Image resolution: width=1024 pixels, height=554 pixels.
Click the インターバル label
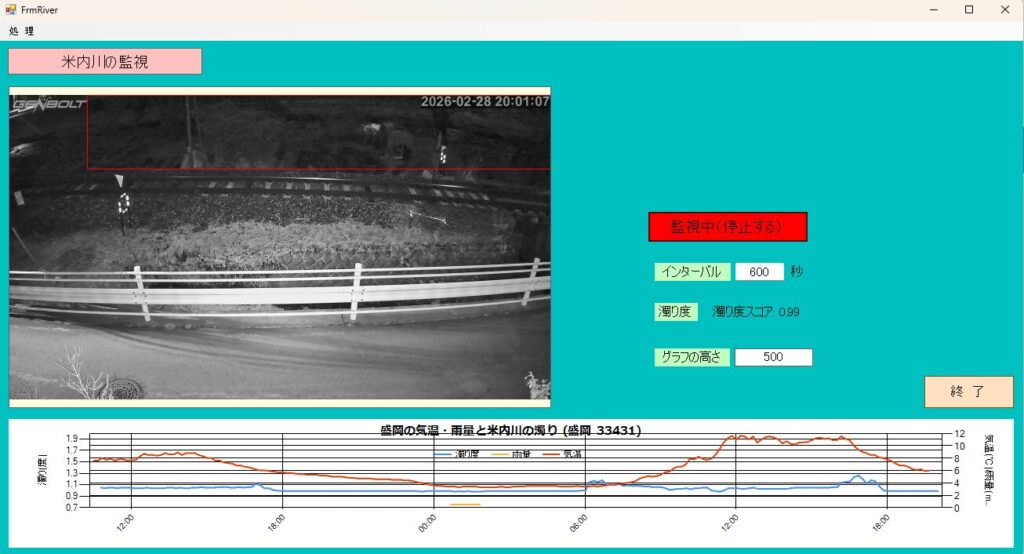point(692,272)
